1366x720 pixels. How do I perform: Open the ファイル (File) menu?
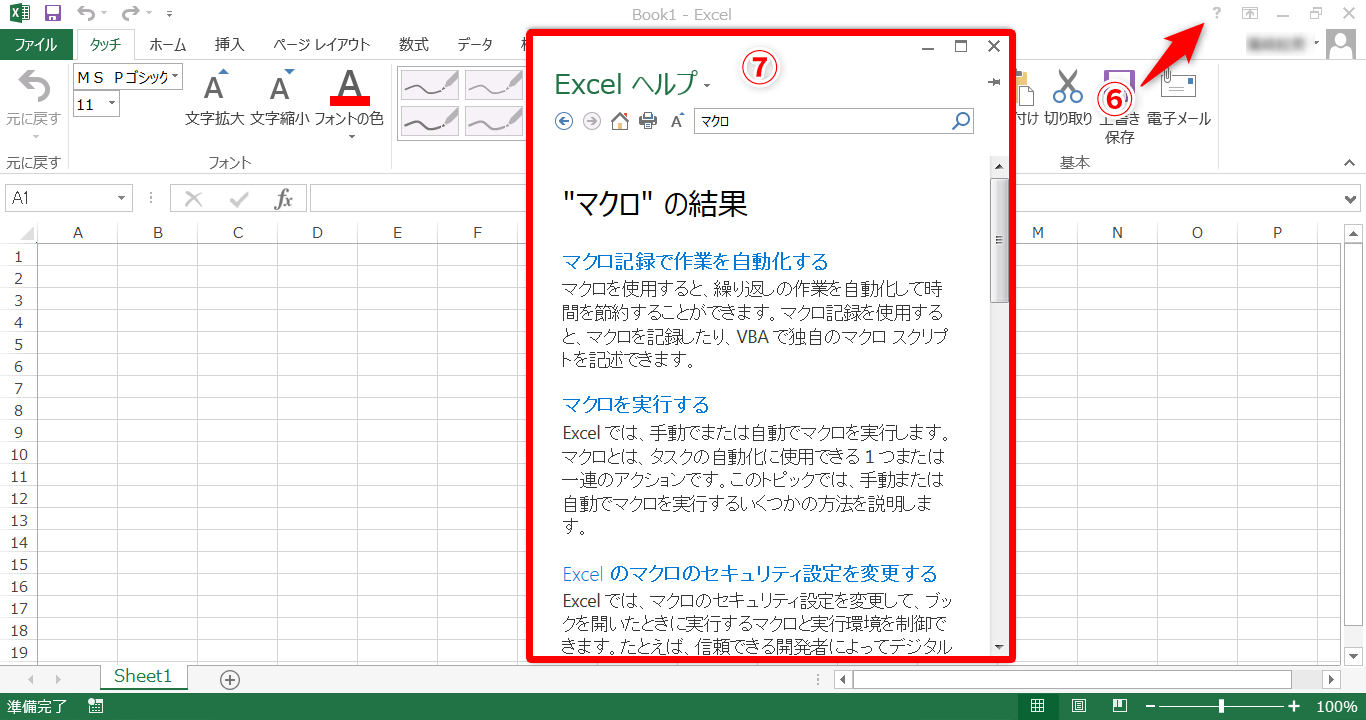[36, 44]
